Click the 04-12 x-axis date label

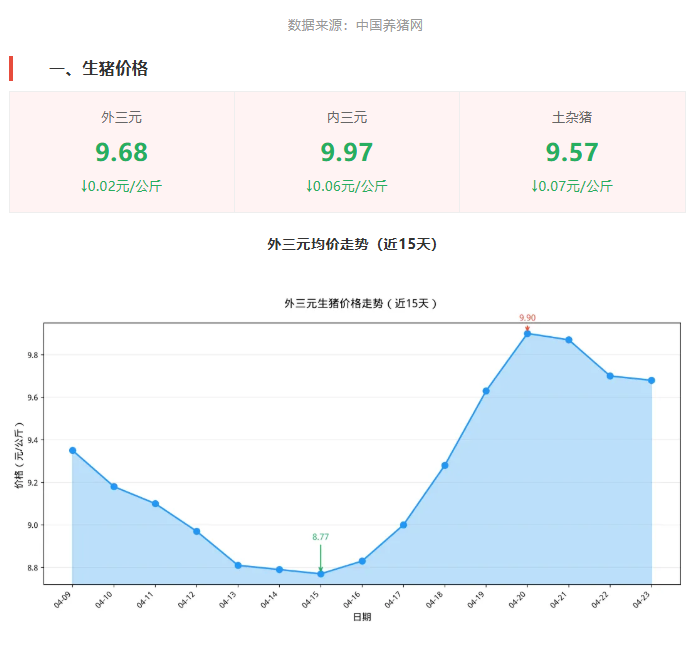coord(187,600)
